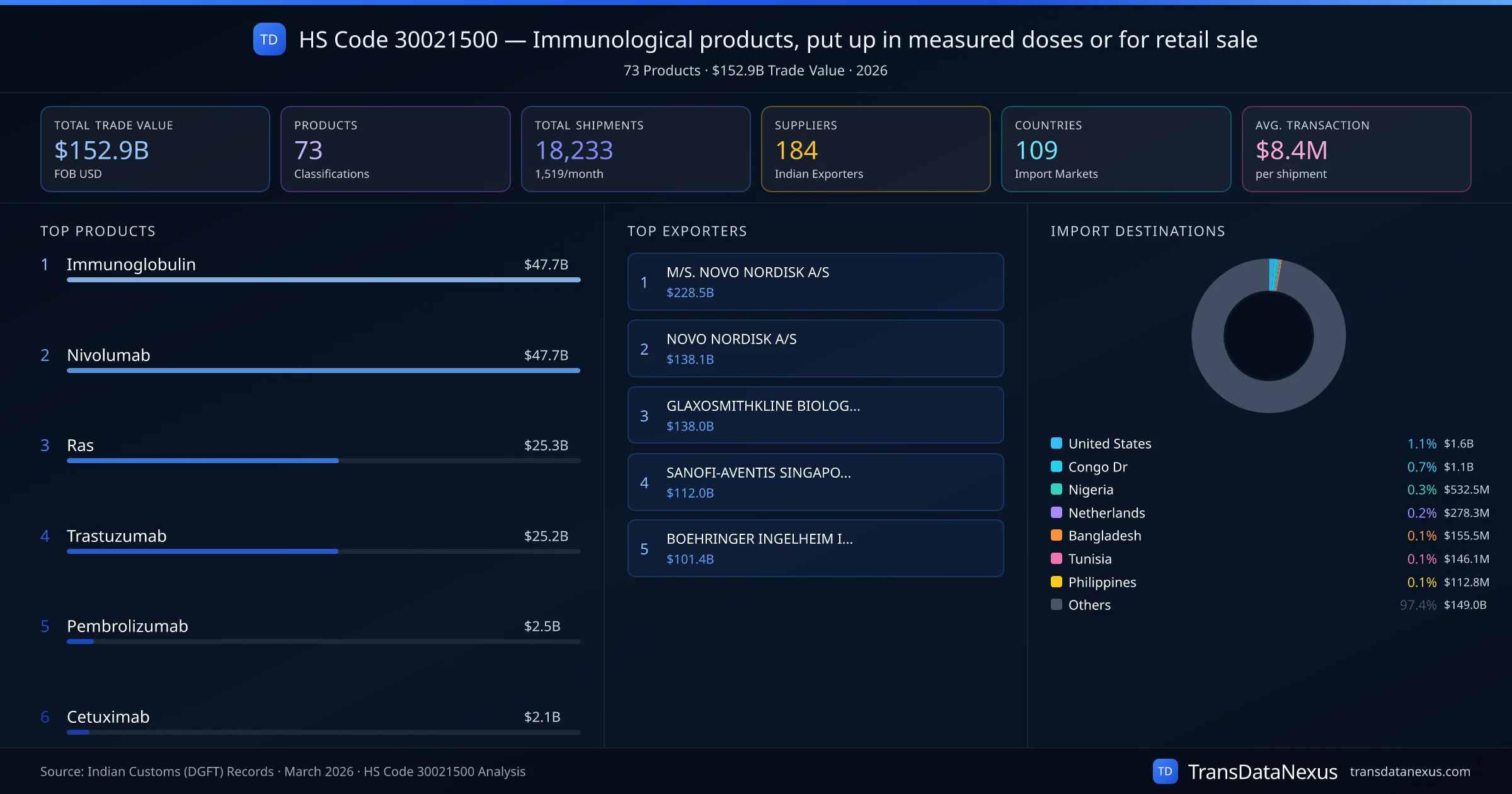Click the Bangladesh orange legend square
This screenshot has width=1512, height=794.
click(1057, 535)
